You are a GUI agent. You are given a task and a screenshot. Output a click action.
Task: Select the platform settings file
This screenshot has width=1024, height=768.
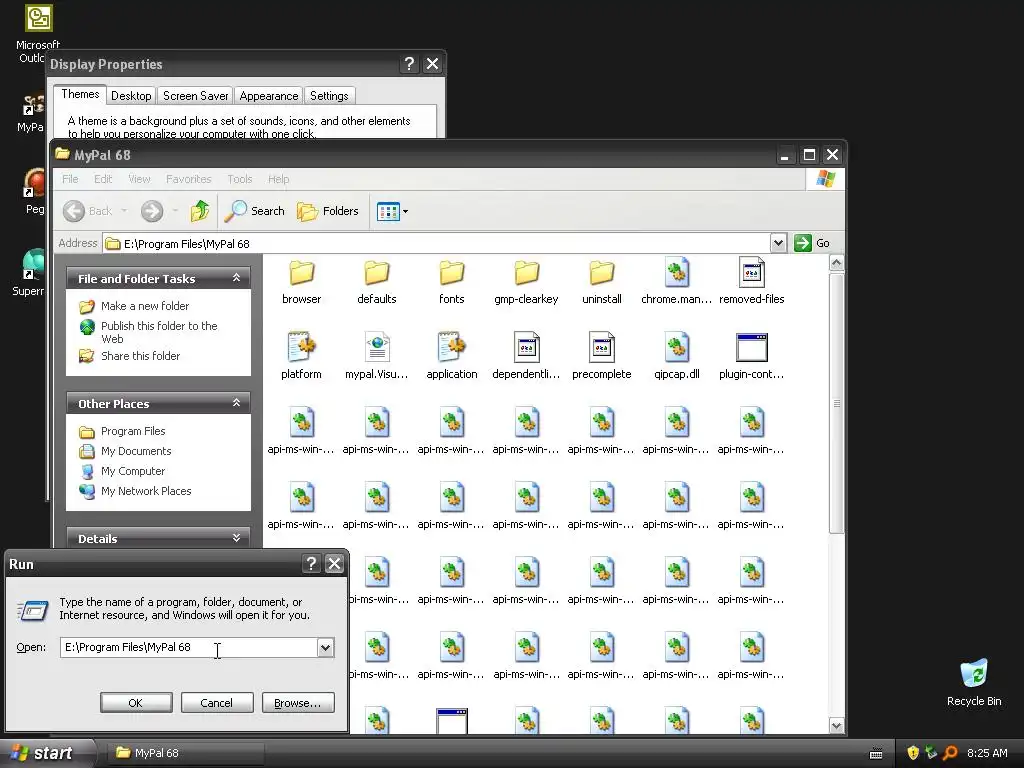coord(301,356)
